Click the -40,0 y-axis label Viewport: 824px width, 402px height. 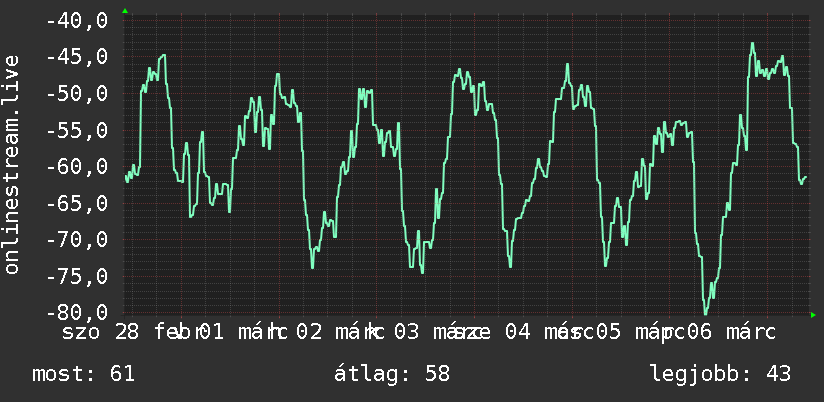[77, 22]
